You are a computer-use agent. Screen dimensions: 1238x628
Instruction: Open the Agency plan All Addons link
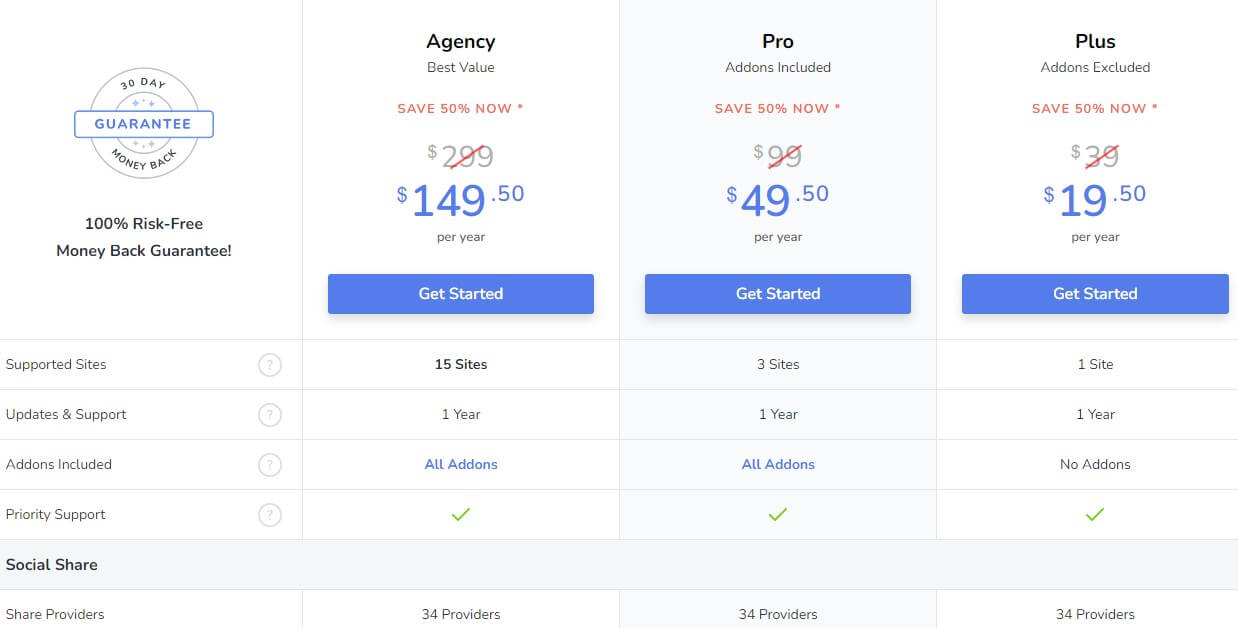point(461,464)
